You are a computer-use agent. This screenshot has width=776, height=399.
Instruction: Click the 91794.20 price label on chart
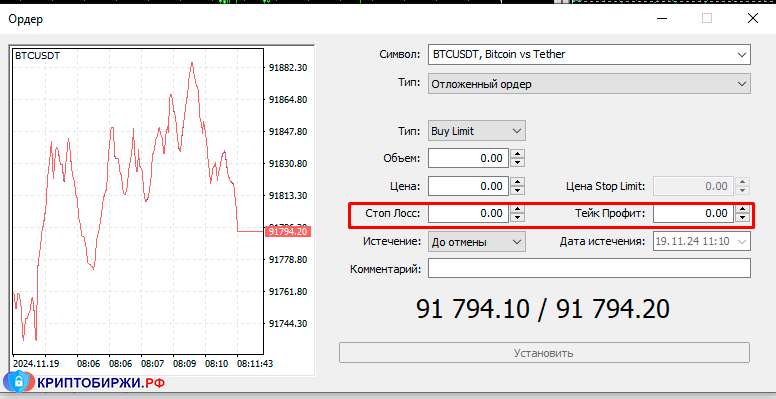click(288, 231)
